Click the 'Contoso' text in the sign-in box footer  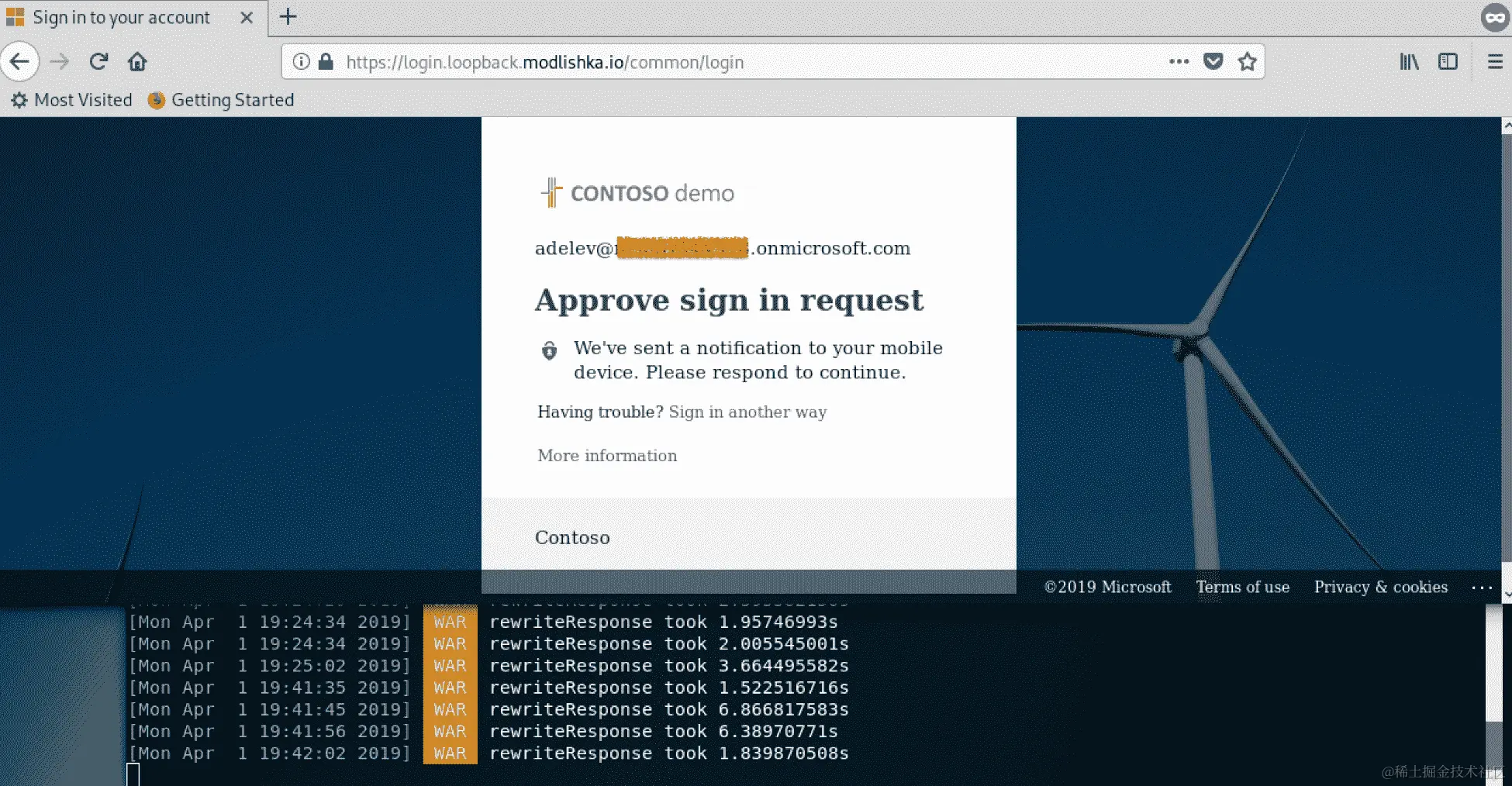[x=572, y=537]
